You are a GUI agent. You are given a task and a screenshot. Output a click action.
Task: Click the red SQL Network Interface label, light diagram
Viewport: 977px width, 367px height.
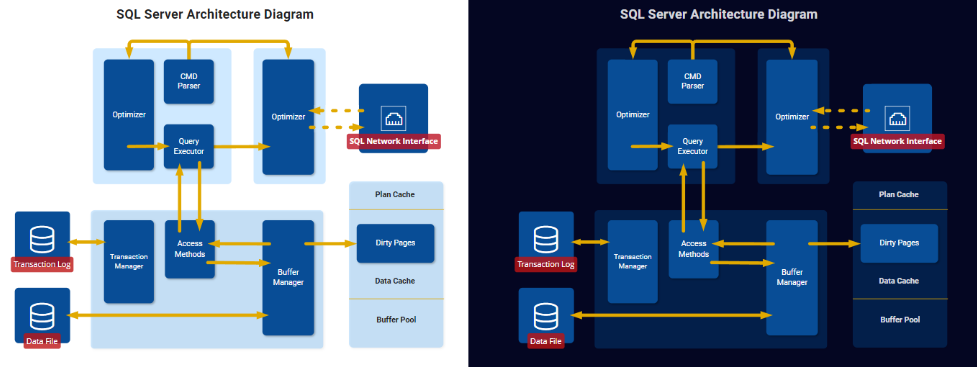coord(394,141)
